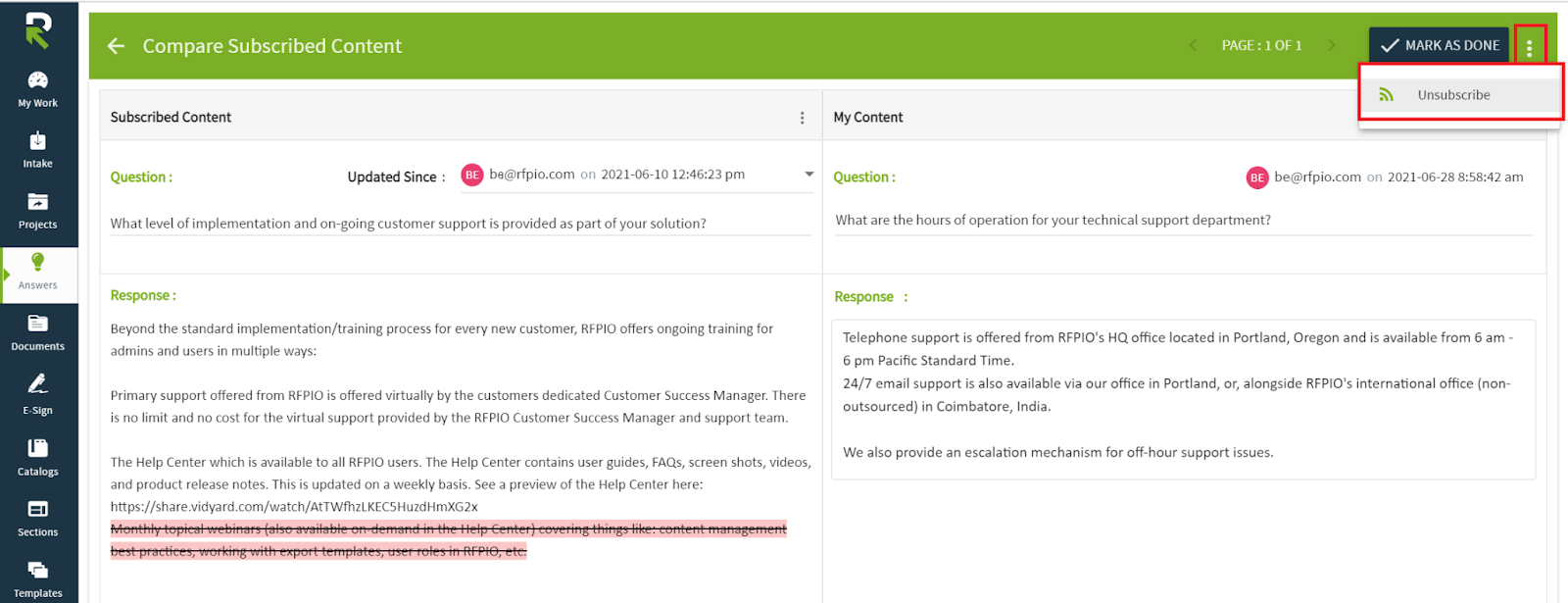Go back with the left arrow
The width and height of the screenshot is (1568, 603).
pyautogui.click(x=116, y=46)
